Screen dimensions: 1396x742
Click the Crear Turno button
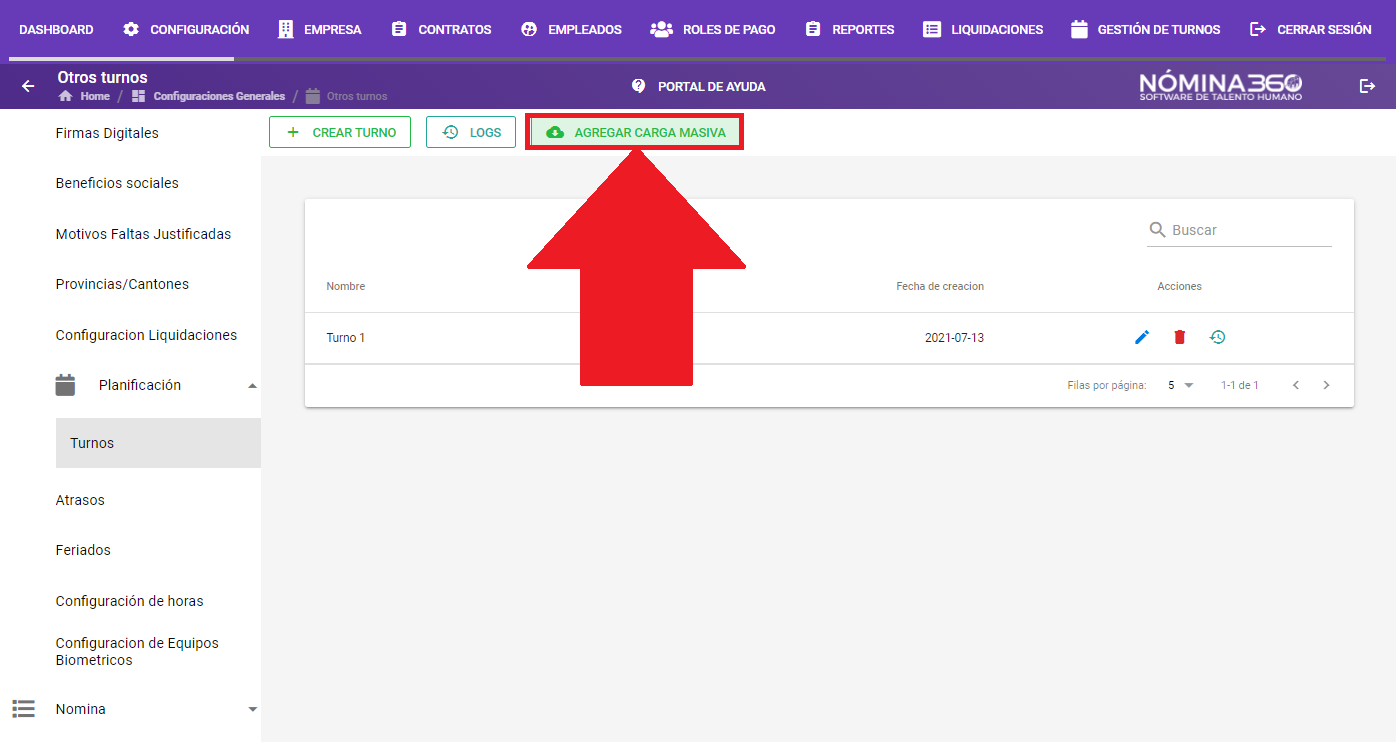pyautogui.click(x=340, y=132)
